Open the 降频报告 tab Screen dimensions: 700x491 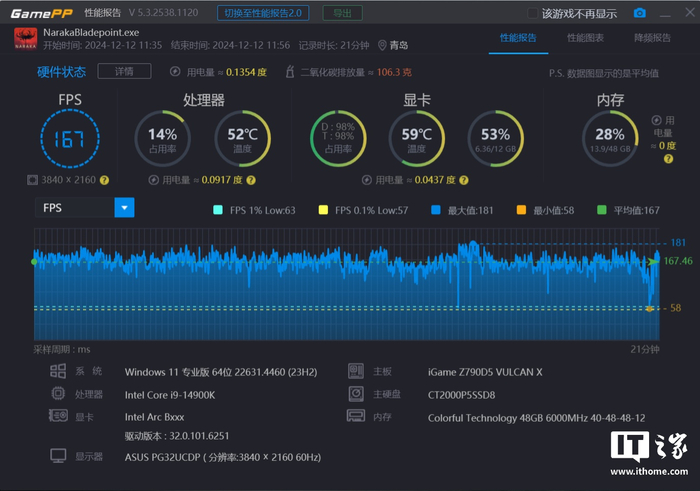tap(652, 38)
